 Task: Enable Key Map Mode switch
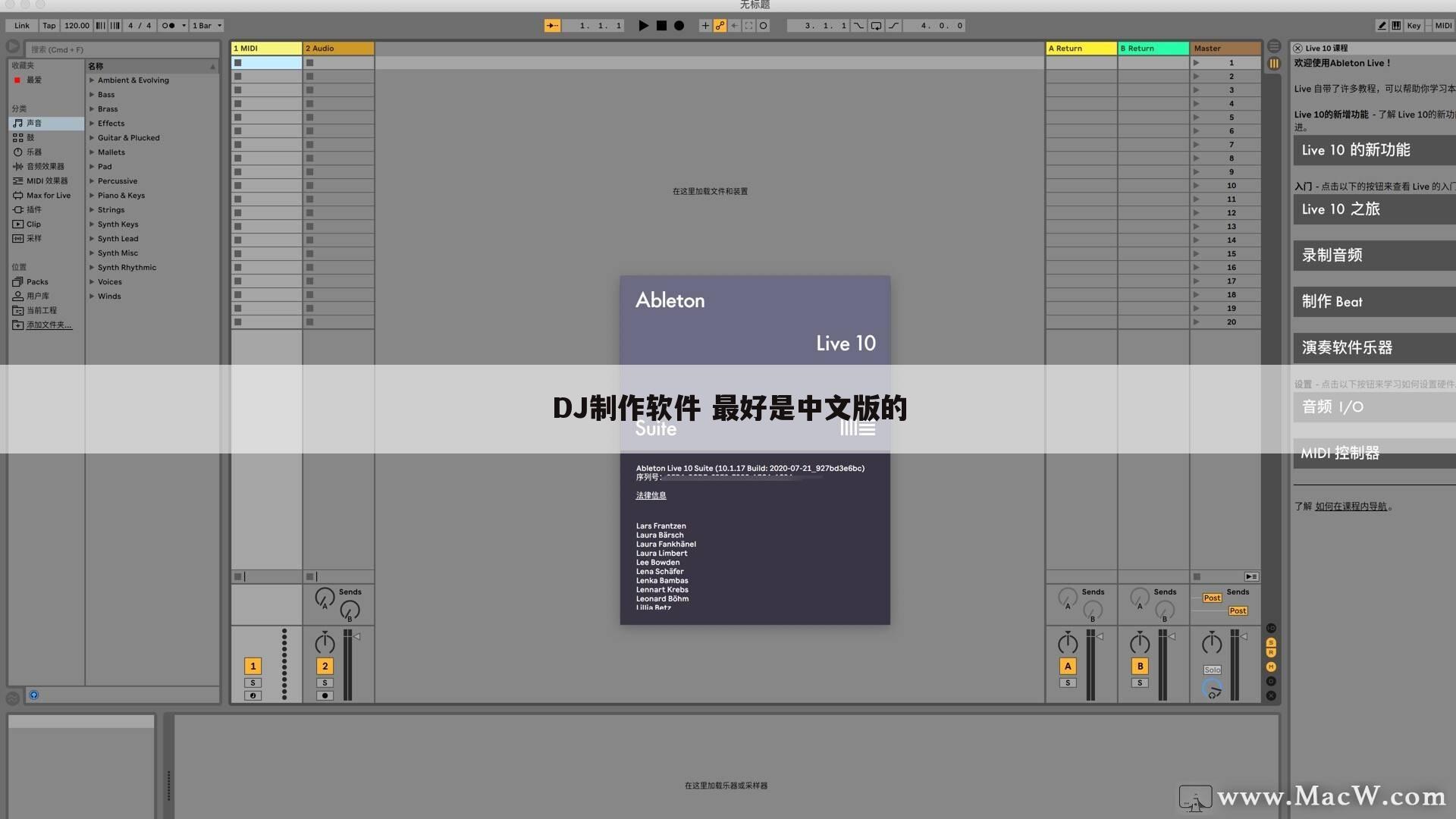[1414, 25]
